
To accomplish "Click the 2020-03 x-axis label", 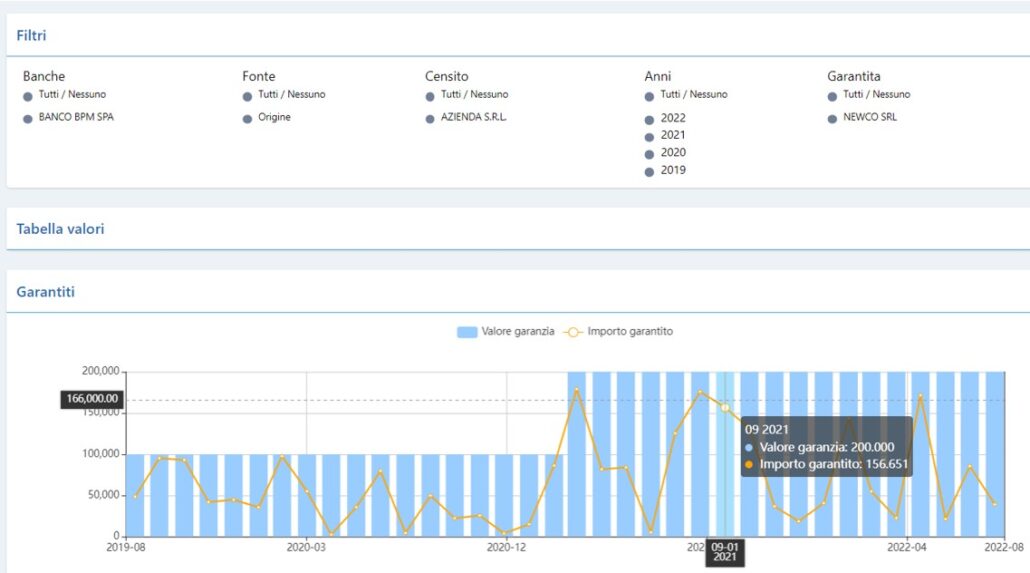I will point(306,547).
